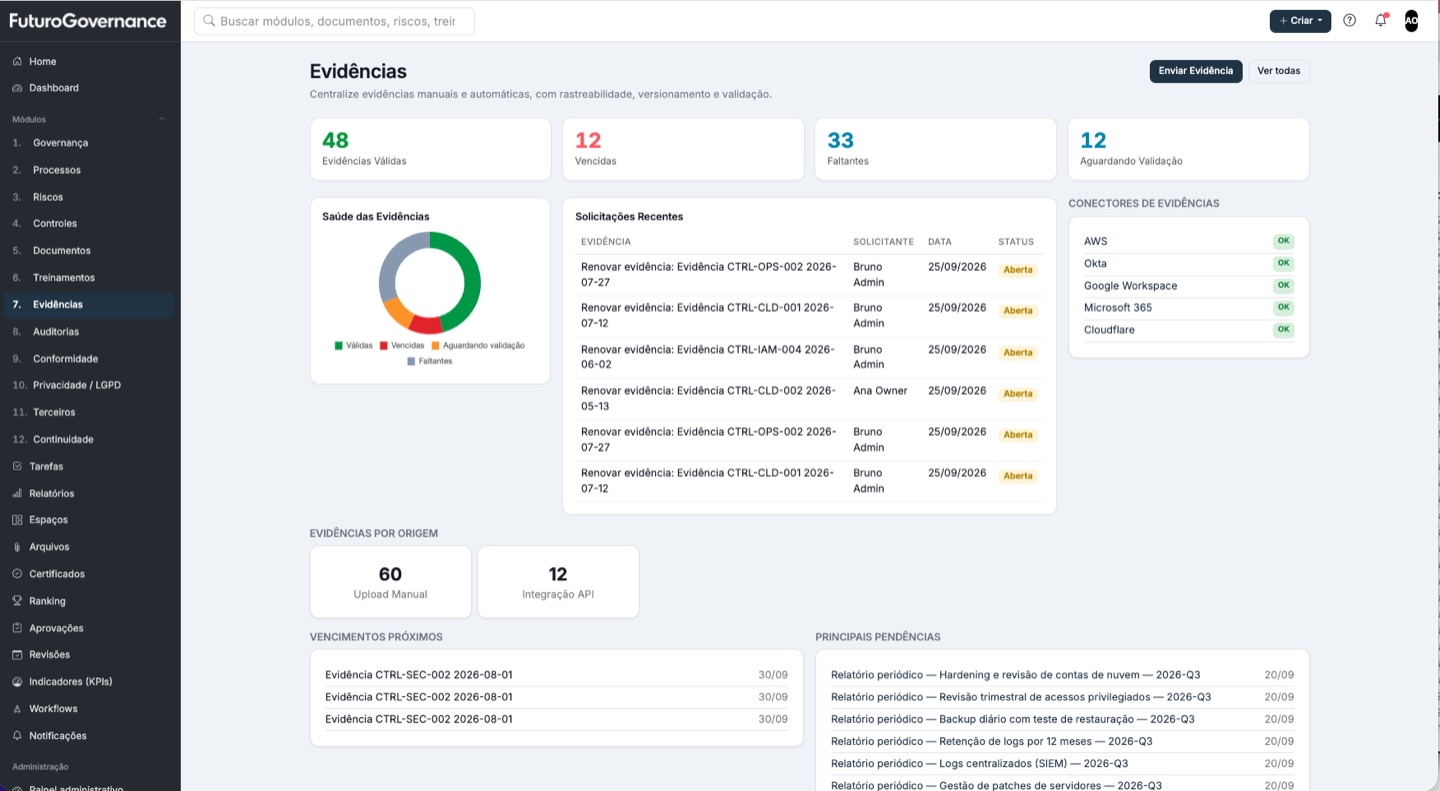Click the Tarefas checklist icon
1440x791 pixels.
coord(17,466)
